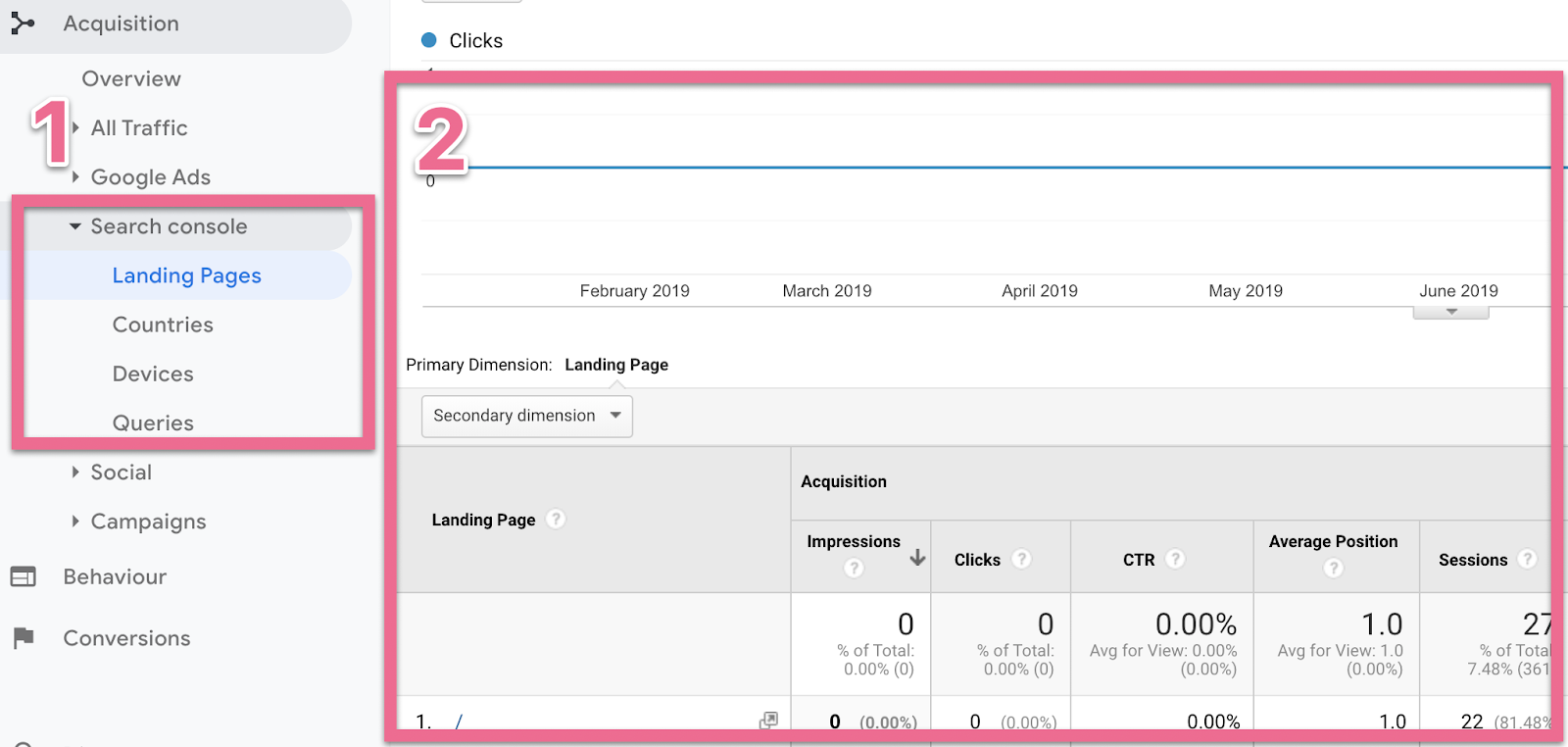
Task: Click the Conversions flag icon
Action: (x=24, y=638)
